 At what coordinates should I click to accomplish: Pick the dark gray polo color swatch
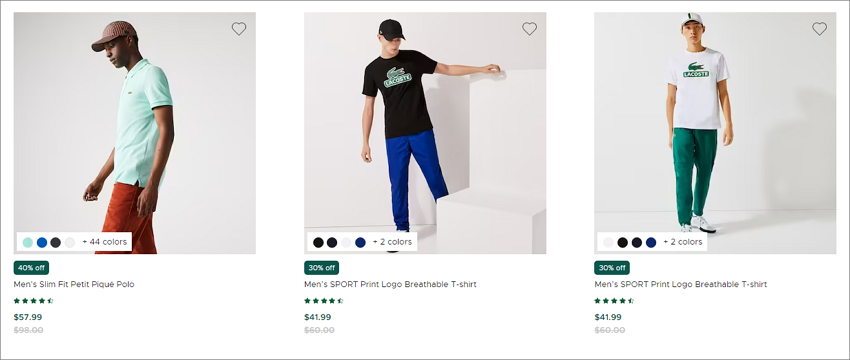[56, 242]
